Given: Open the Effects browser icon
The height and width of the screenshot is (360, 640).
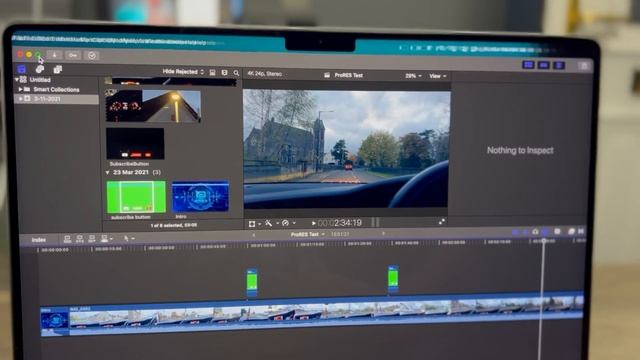Looking at the screenshot, I should [571, 231].
